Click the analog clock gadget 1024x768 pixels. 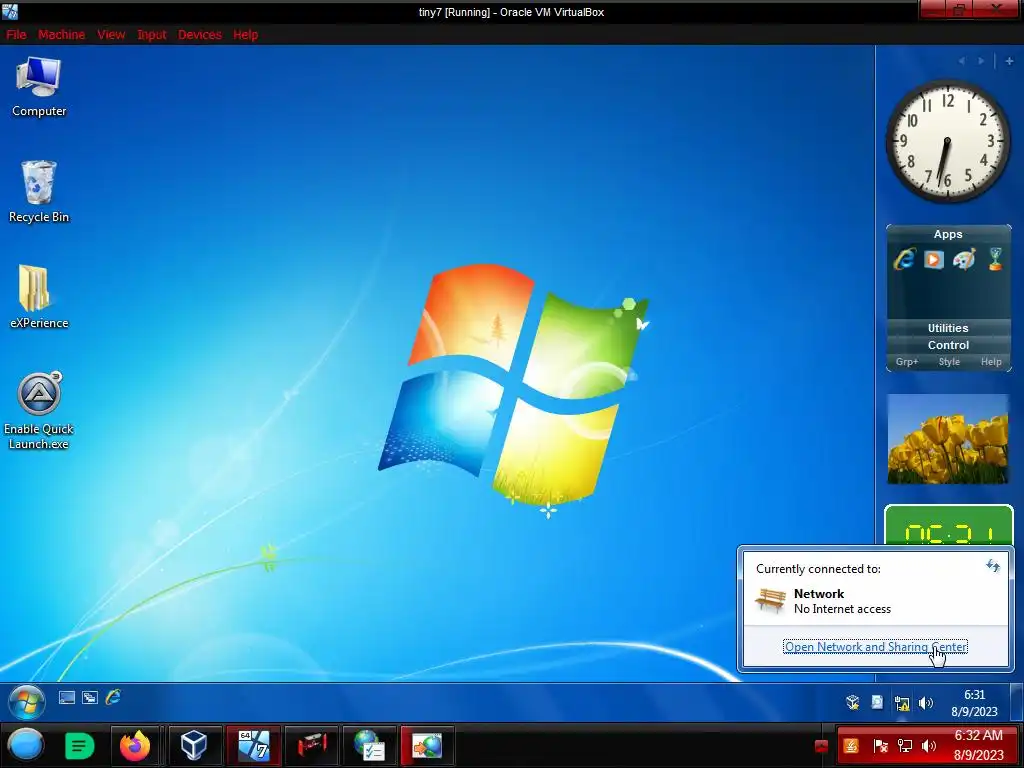pos(948,141)
